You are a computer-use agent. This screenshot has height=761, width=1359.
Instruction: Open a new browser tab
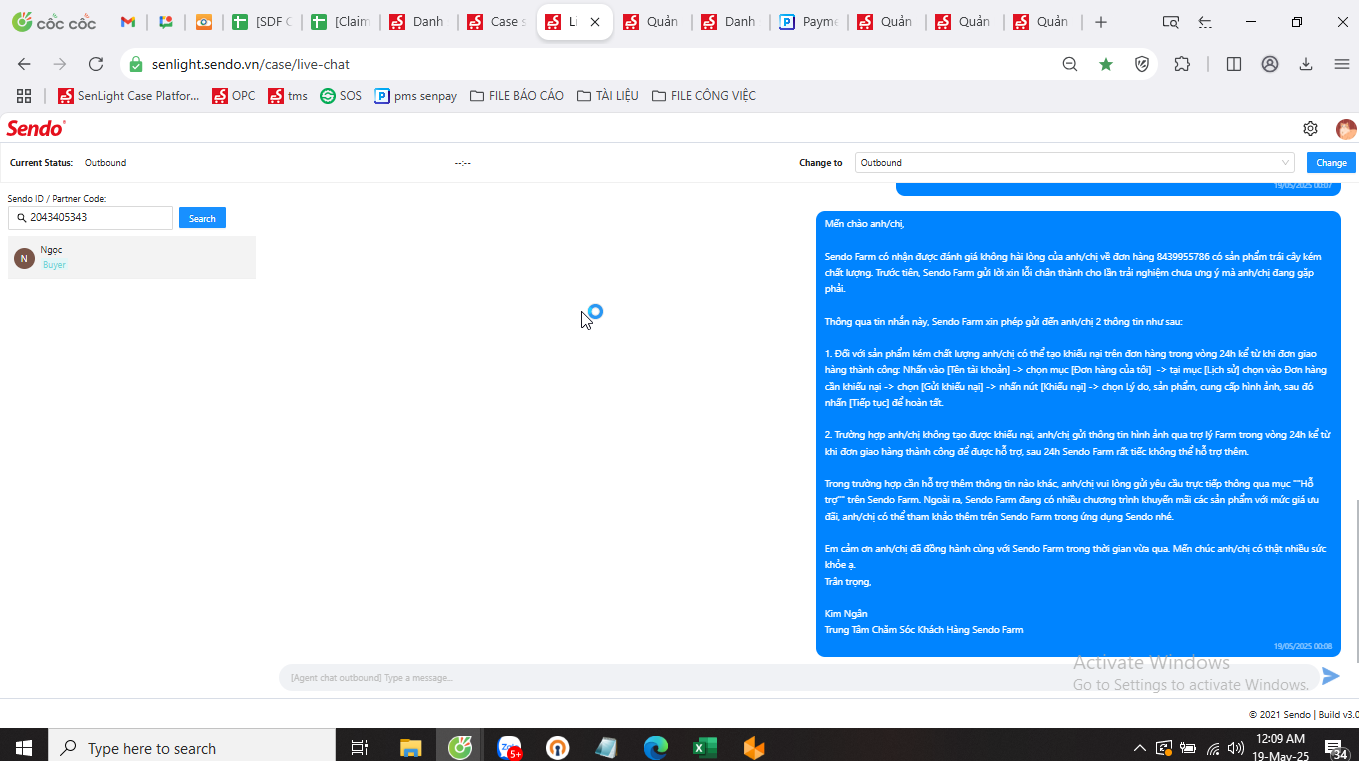[1101, 22]
